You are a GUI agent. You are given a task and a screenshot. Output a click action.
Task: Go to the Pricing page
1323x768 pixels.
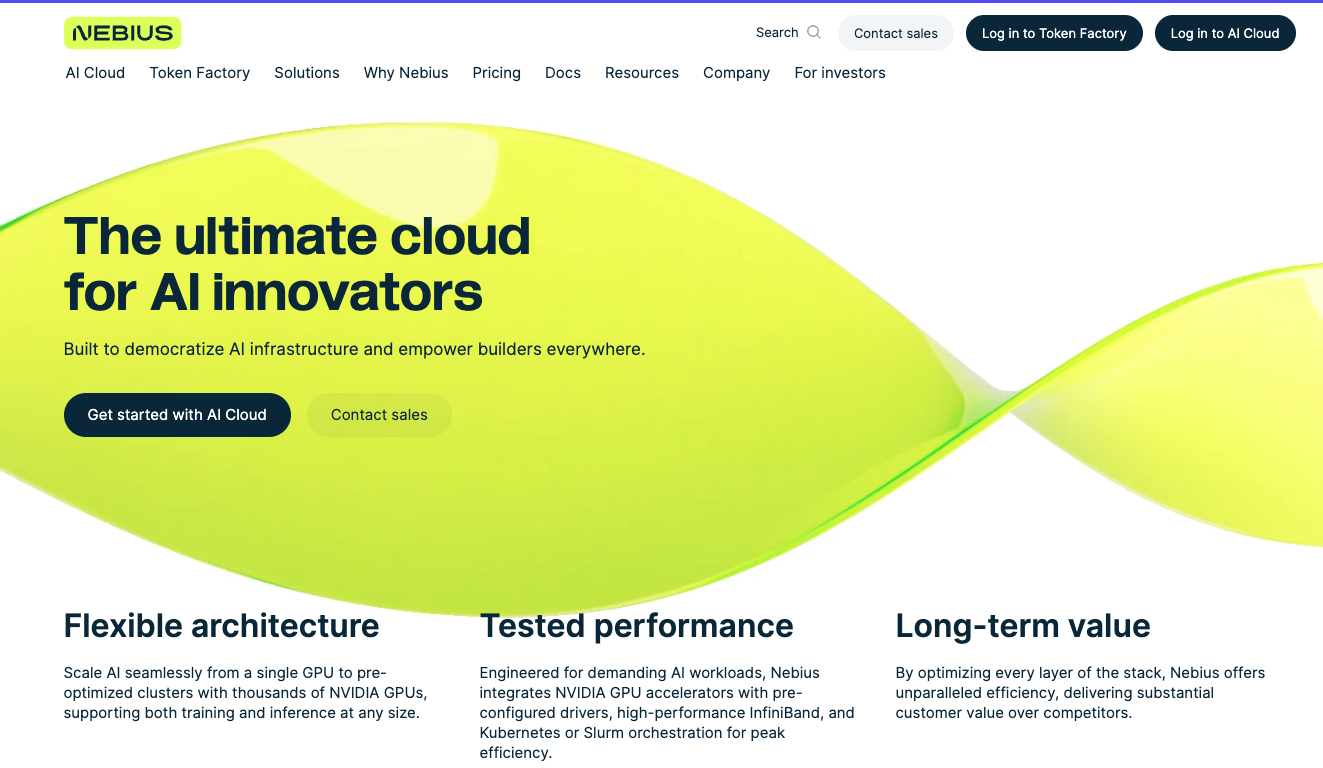(497, 73)
